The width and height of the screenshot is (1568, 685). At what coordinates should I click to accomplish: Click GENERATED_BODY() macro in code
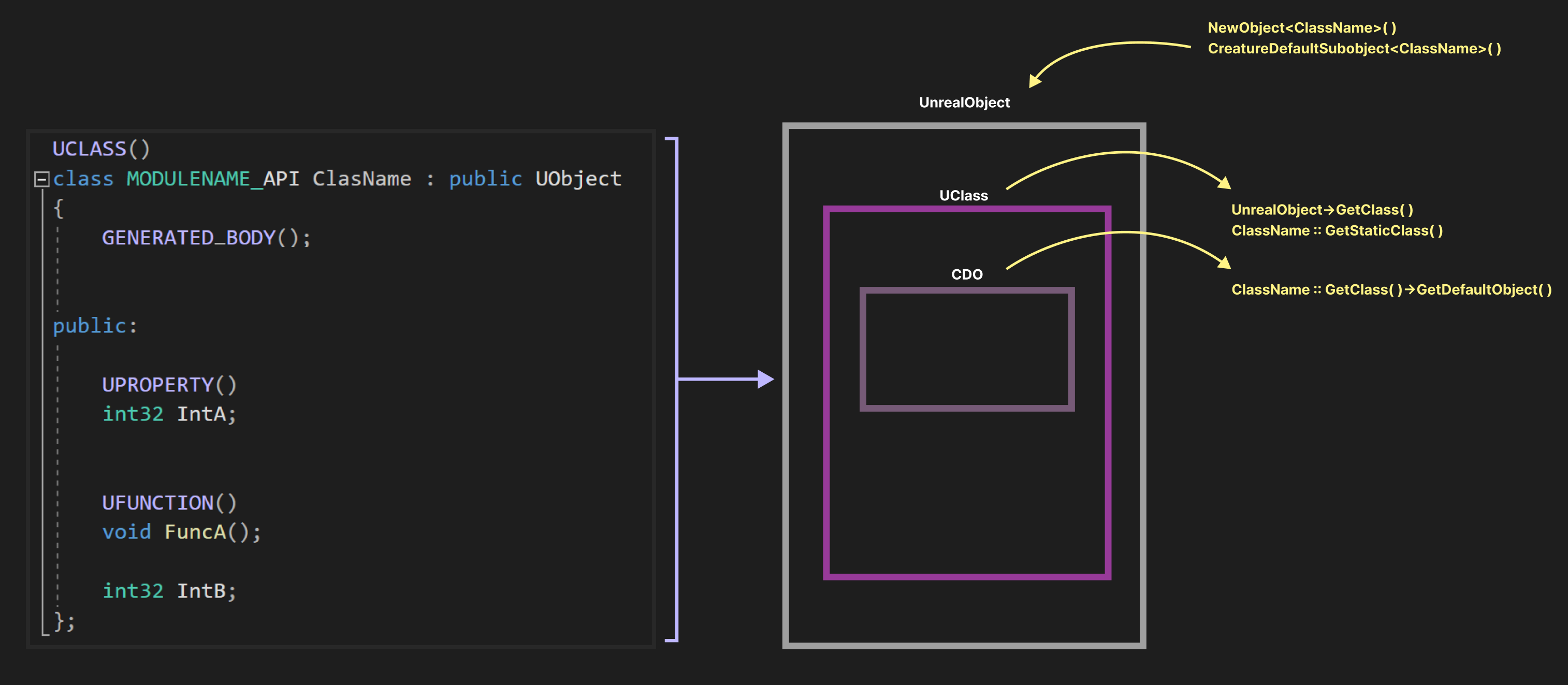point(206,238)
